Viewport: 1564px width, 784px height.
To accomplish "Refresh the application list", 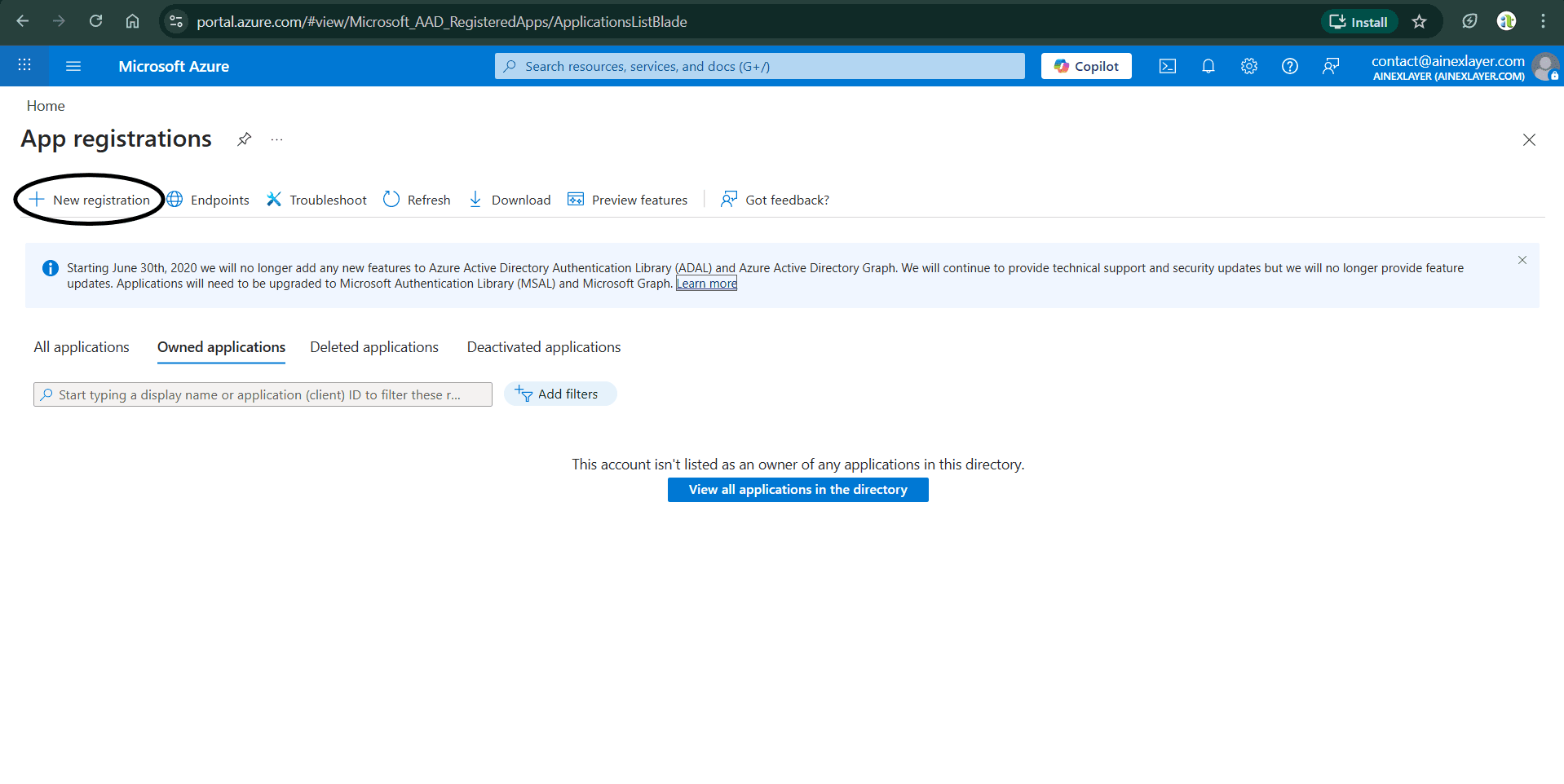I will click(416, 200).
